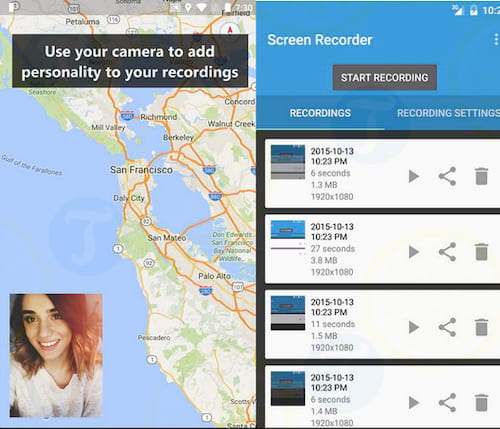Delete the 27 seconds 3.8 MB recording
500x429 pixels.
click(481, 252)
